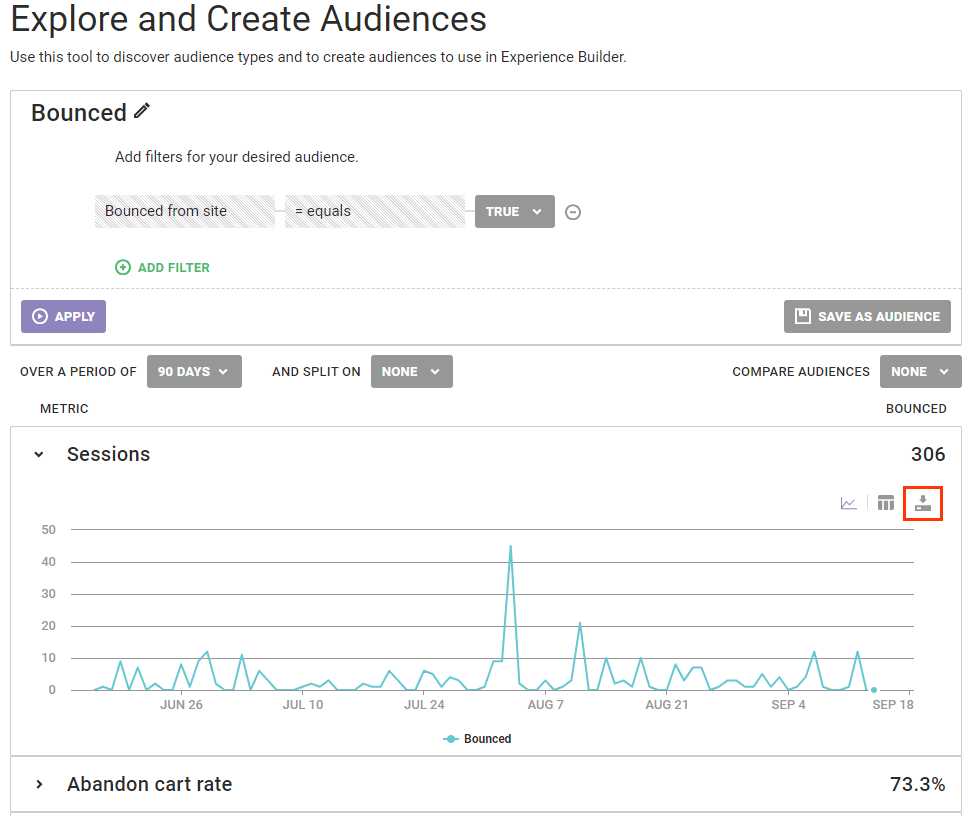The image size is (972, 816).
Task: Download the Sessions data
Action: click(x=923, y=503)
